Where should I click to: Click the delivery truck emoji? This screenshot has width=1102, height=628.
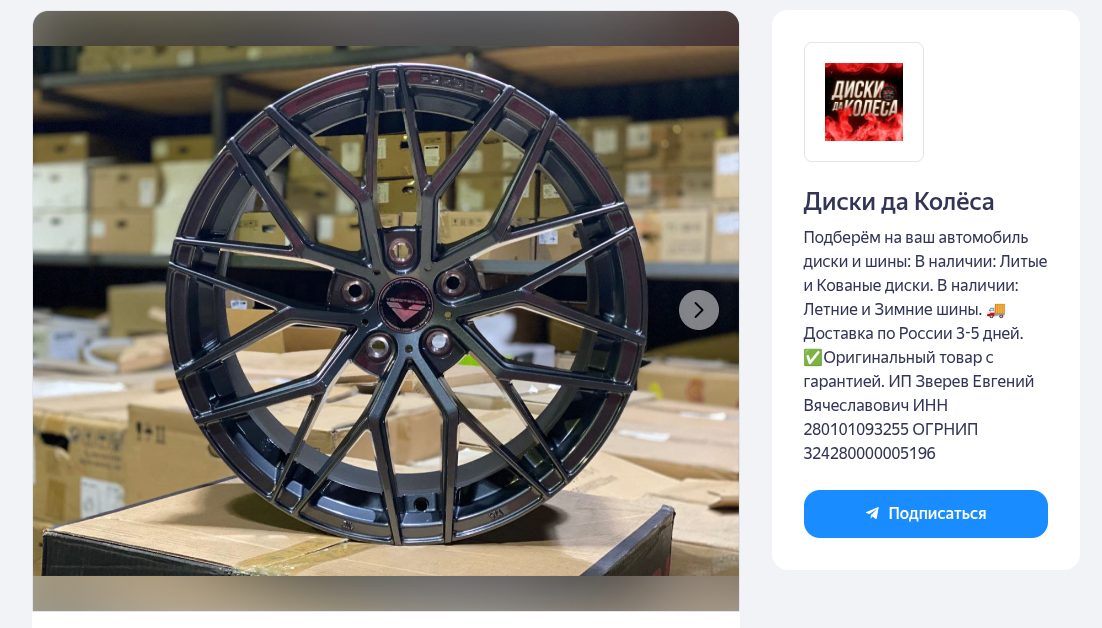click(x=996, y=310)
